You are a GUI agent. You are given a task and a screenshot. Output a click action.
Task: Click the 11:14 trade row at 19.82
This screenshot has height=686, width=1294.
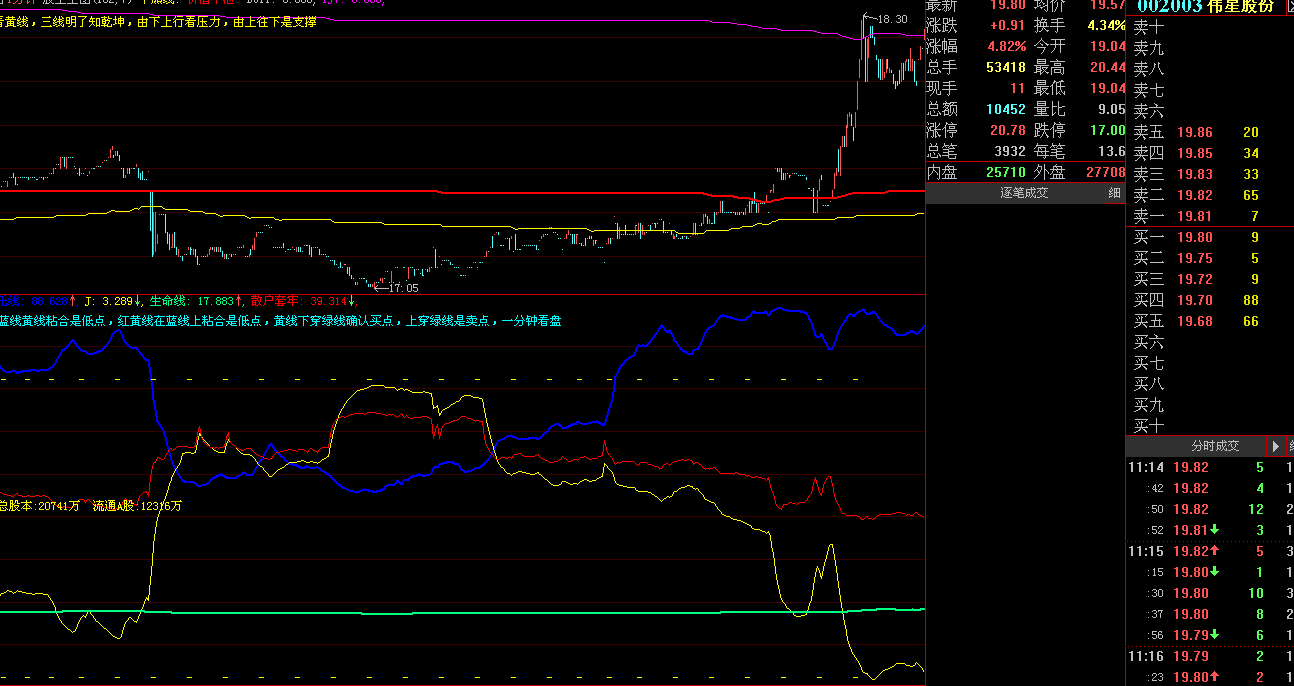(x=1210, y=467)
